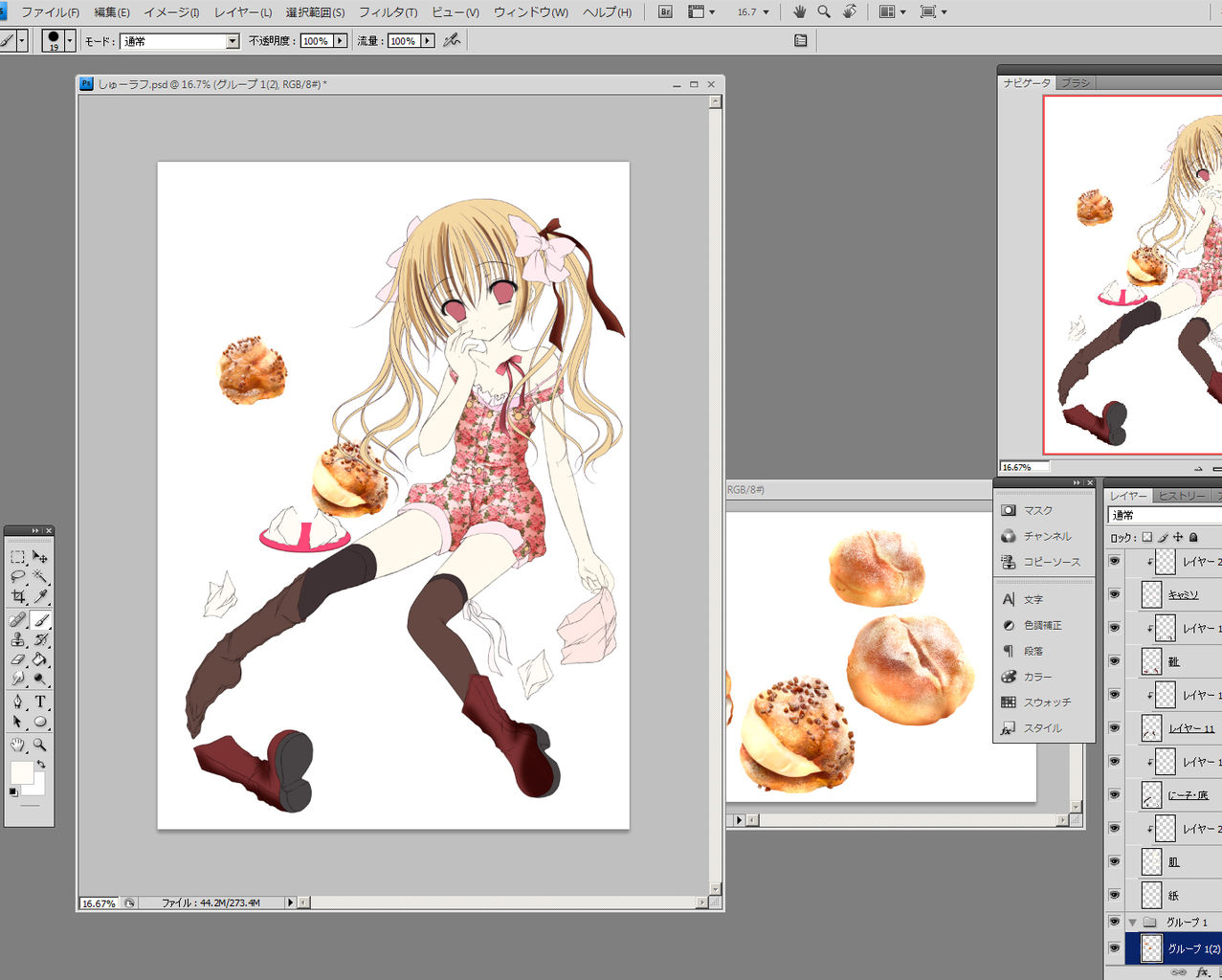Open the 色調補正 panel
Screen dimensions: 1222x980
coord(1043,626)
